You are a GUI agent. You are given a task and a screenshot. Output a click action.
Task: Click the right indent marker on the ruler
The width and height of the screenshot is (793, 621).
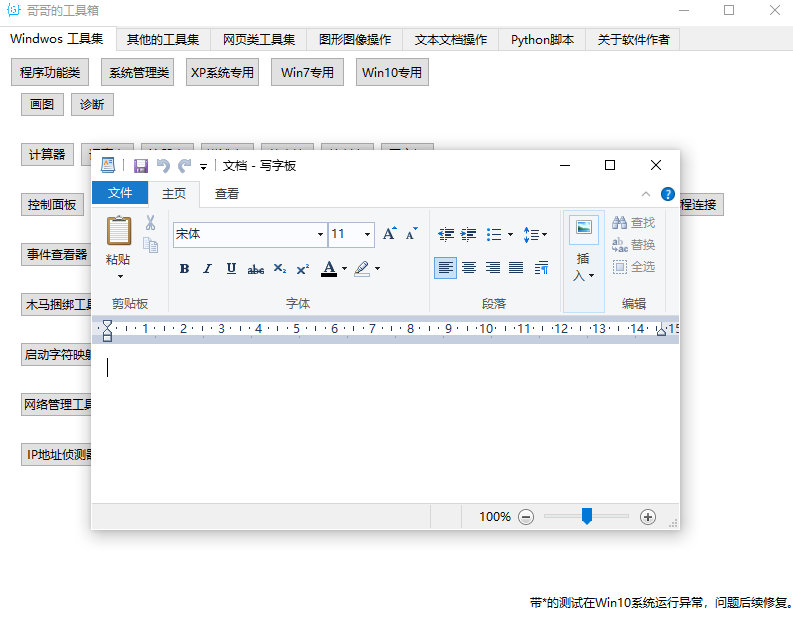[x=661, y=330]
